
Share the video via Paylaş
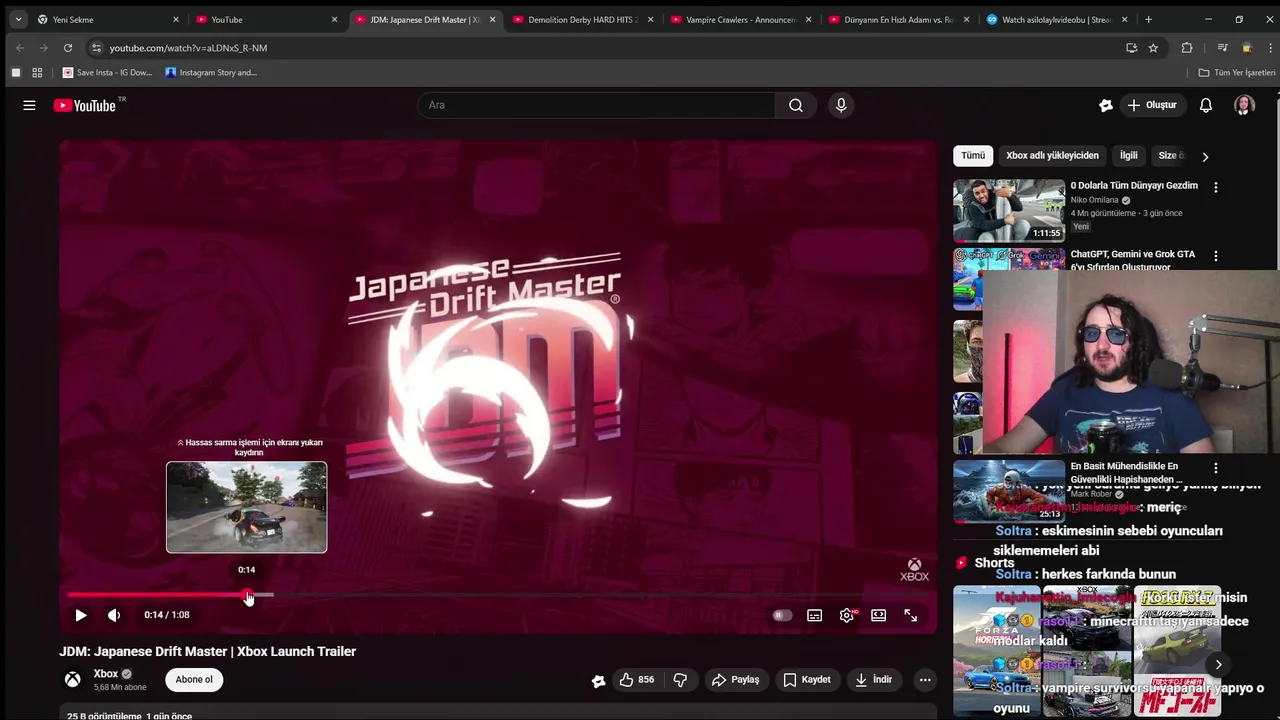tap(735, 680)
